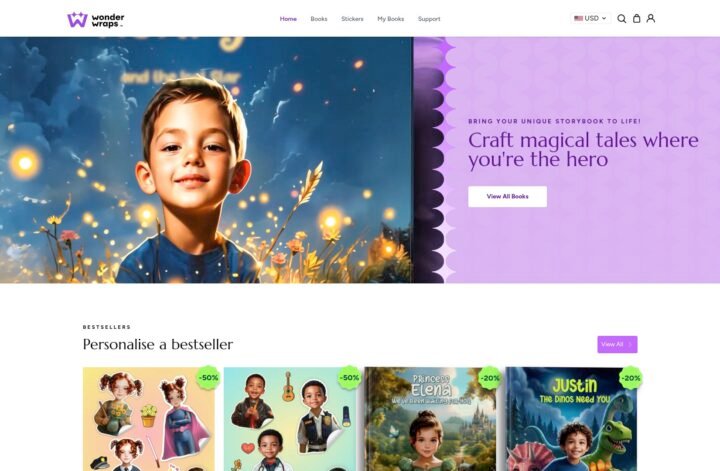This screenshot has height=471, width=720.
Task: Open the Stickers menu item
Action: [x=352, y=19]
